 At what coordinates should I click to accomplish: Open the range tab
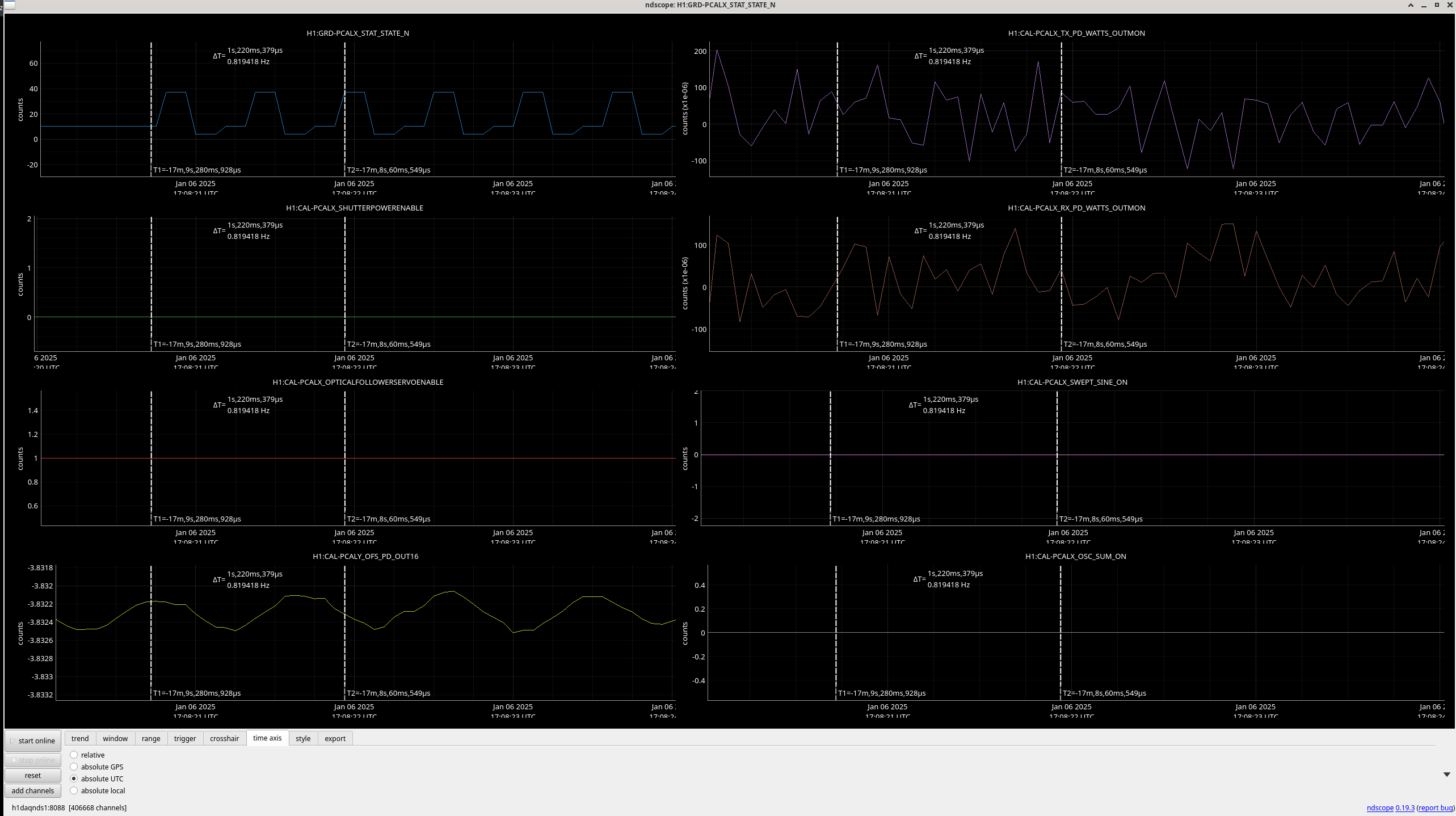click(151, 738)
